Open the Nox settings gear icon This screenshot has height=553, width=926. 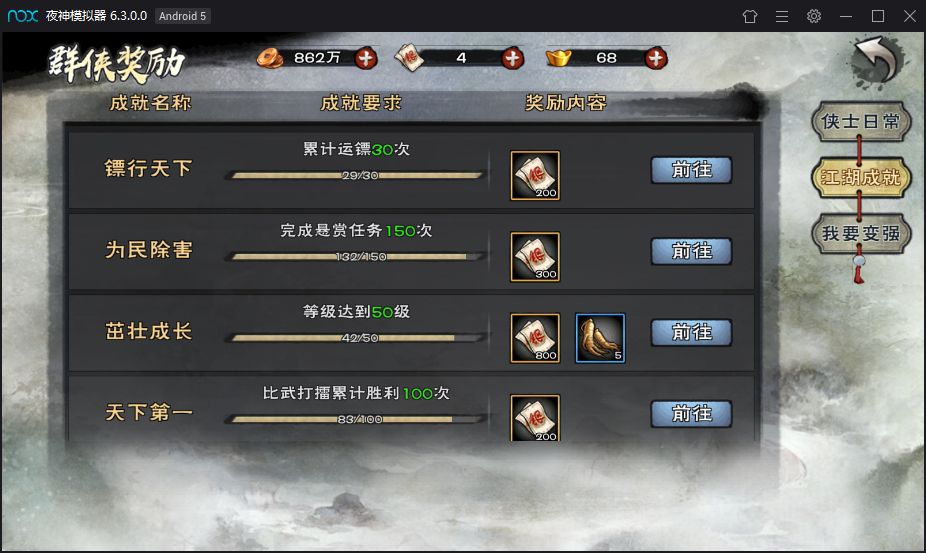click(814, 16)
